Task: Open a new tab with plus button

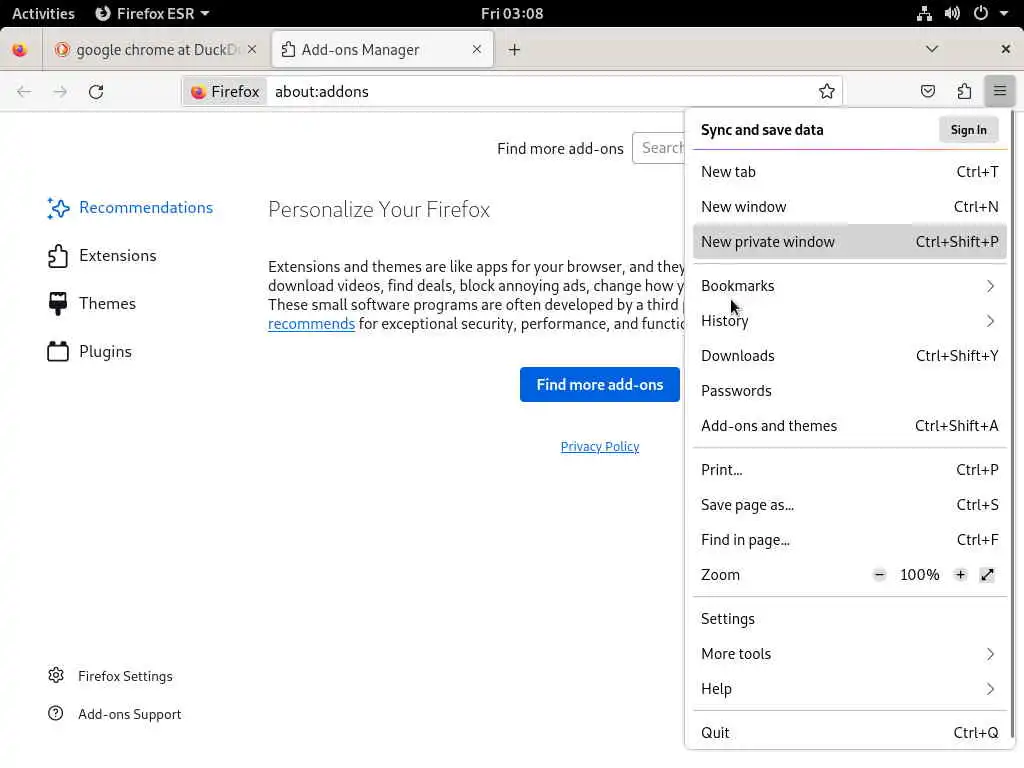Action: [515, 50]
